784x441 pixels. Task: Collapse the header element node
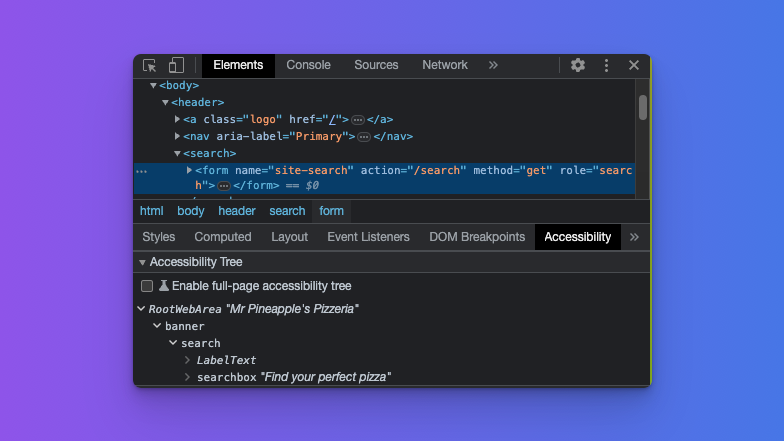click(x=166, y=102)
